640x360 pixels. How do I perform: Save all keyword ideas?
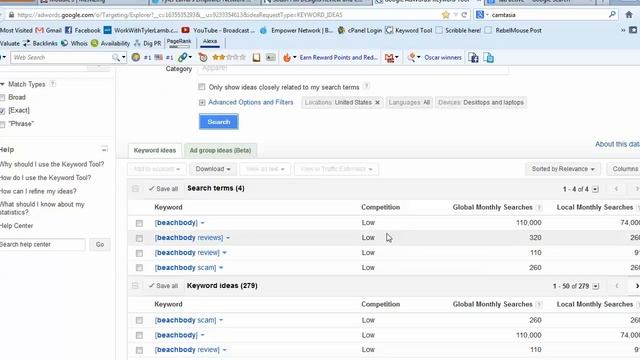point(163,286)
